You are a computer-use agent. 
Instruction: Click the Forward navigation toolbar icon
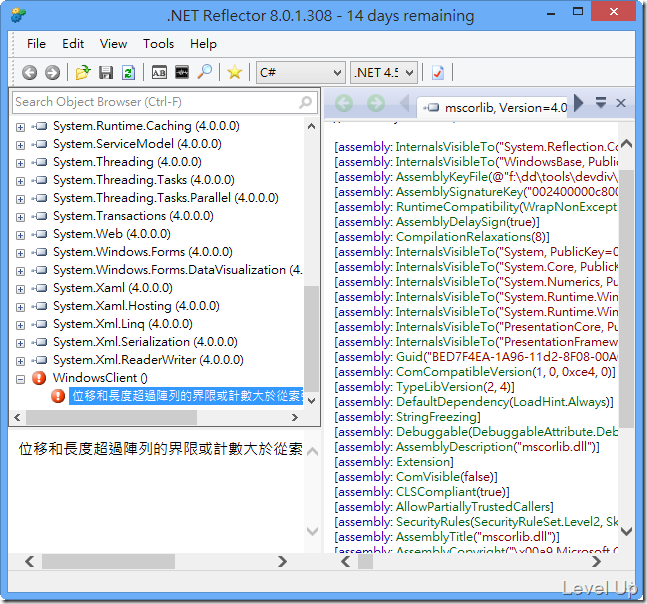click(x=52, y=73)
